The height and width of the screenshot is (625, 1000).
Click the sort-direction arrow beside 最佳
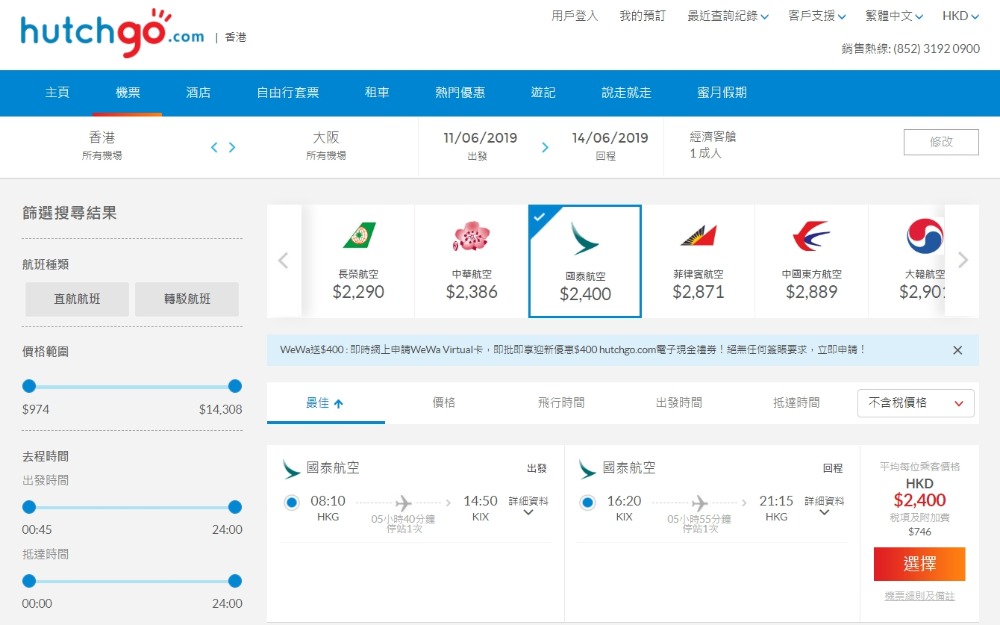[339, 403]
